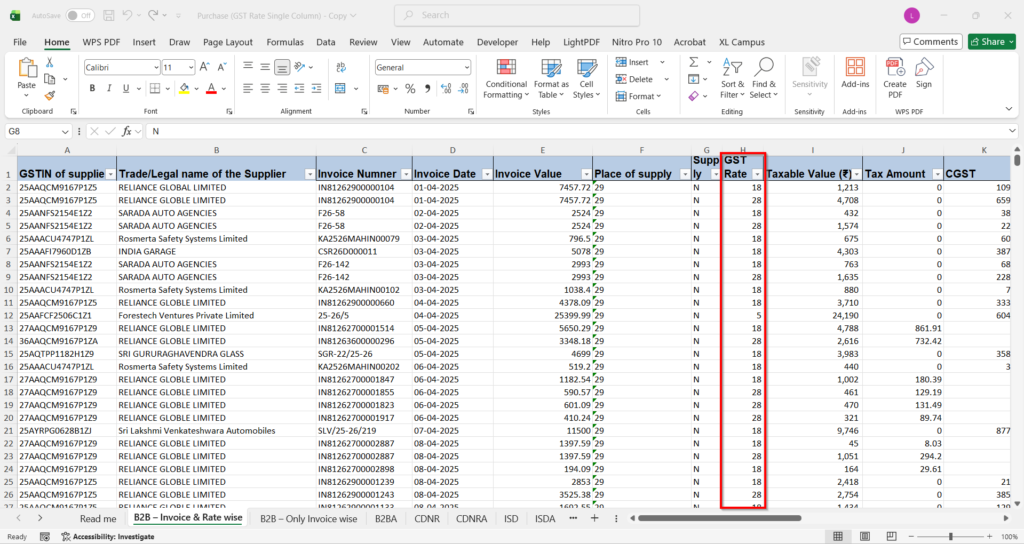Open the font size dropdown
Viewport: 1024px width, 544px height.
click(191, 67)
